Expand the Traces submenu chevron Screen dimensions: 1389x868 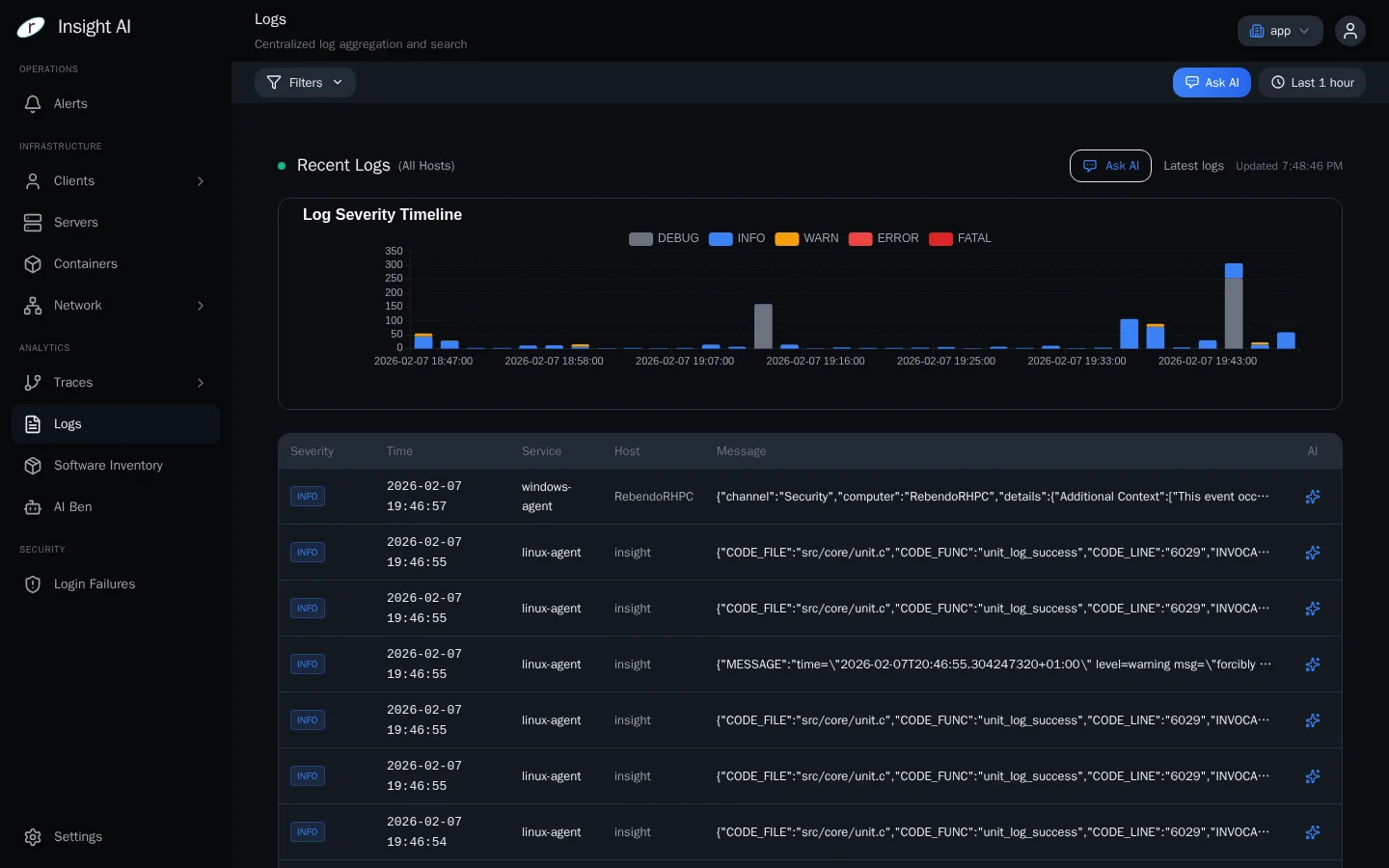(x=201, y=383)
